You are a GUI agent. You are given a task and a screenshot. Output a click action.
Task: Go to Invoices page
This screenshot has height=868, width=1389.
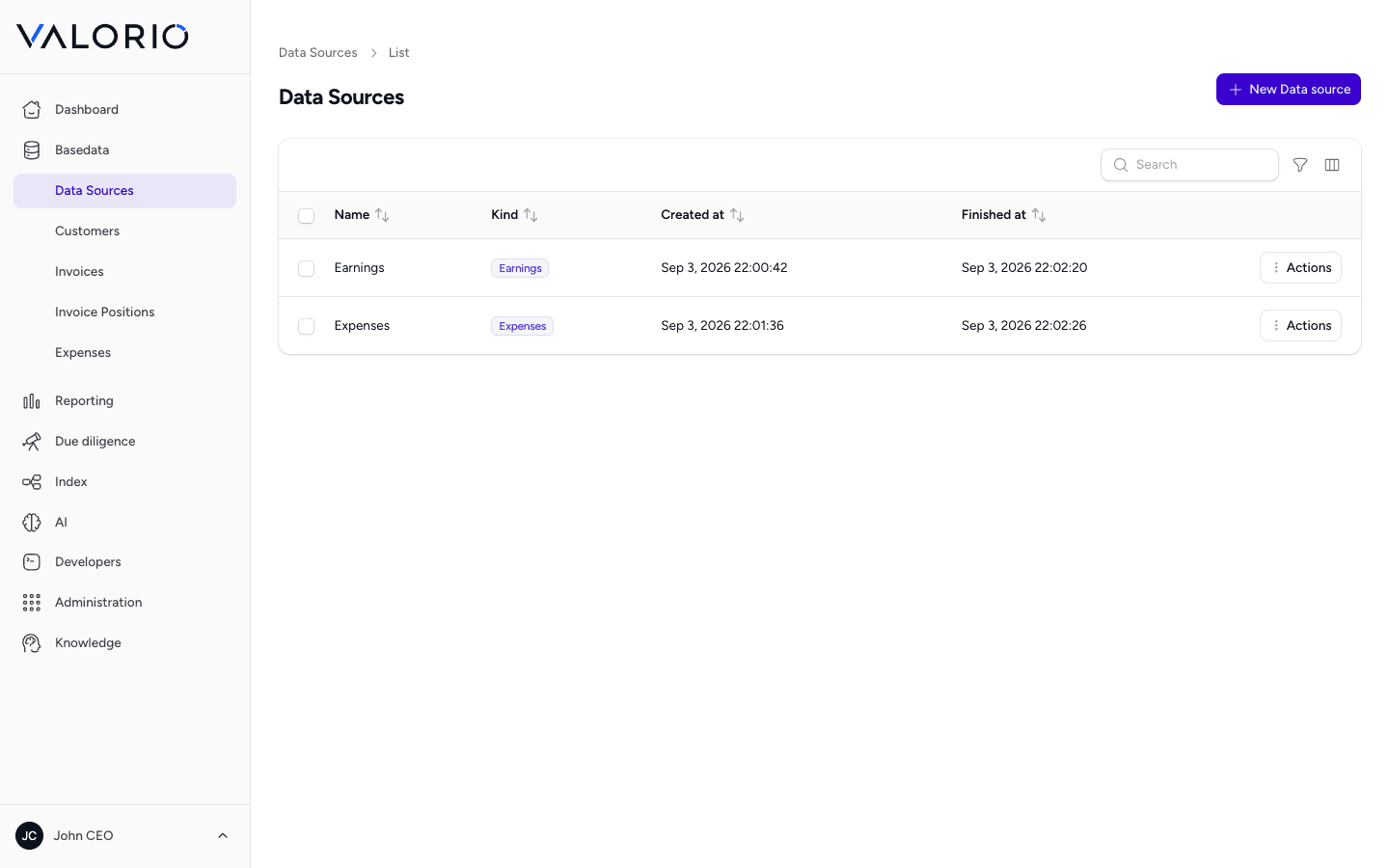[125, 272]
